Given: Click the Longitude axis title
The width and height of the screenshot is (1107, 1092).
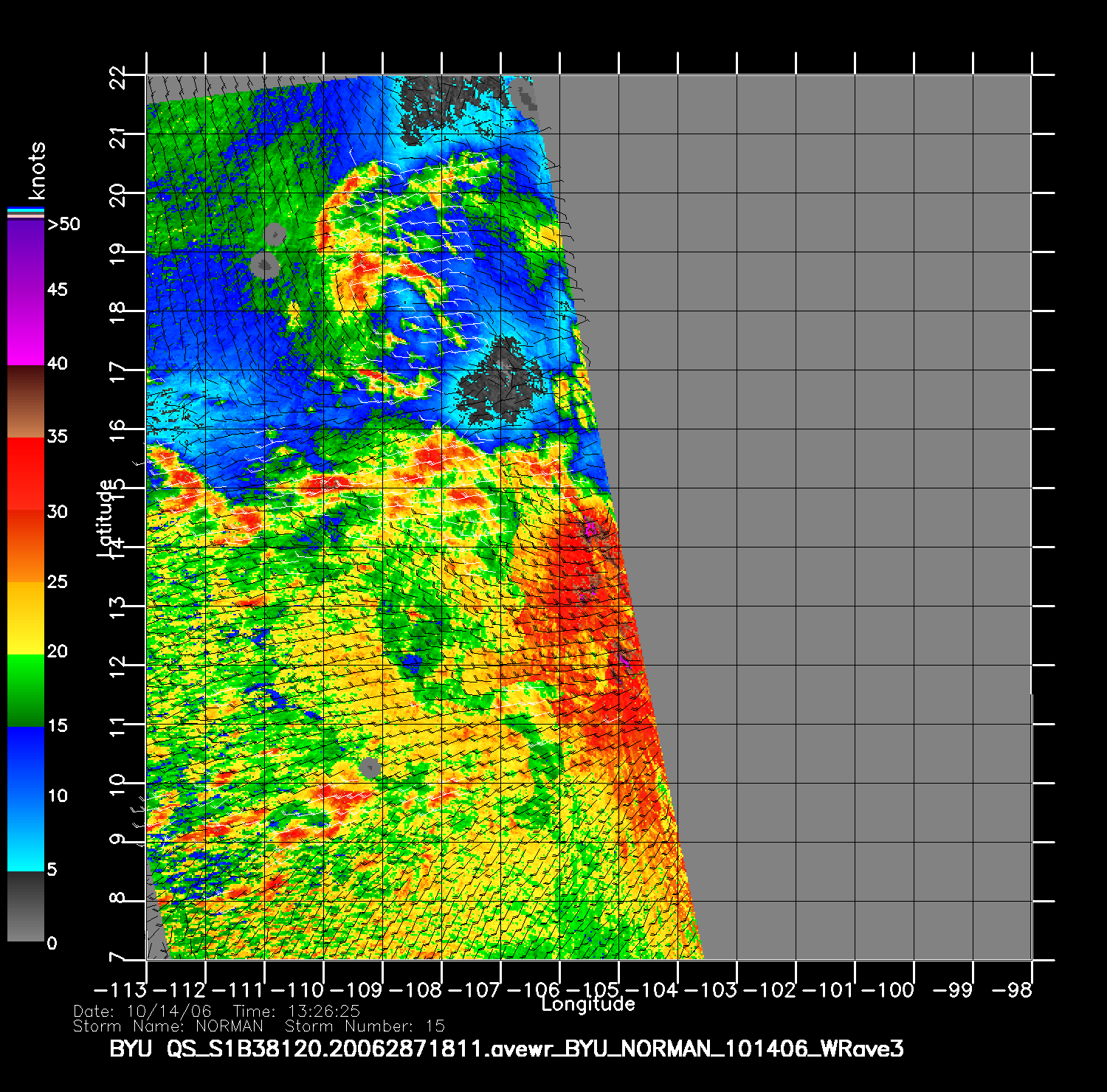Looking at the screenshot, I should (588, 1004).
